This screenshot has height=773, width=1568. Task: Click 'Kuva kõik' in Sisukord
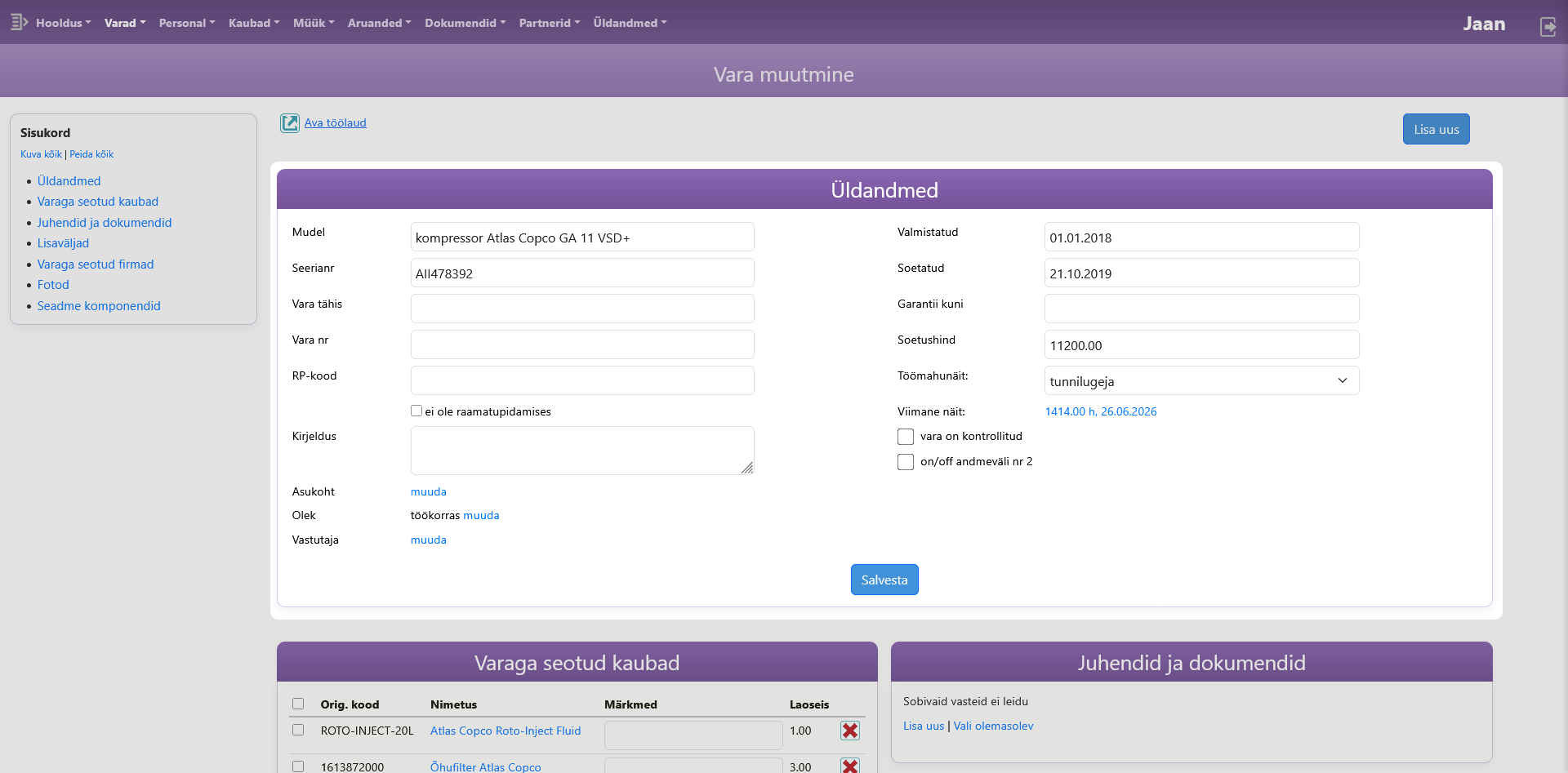pyautogui.click(x=41, y=154)
